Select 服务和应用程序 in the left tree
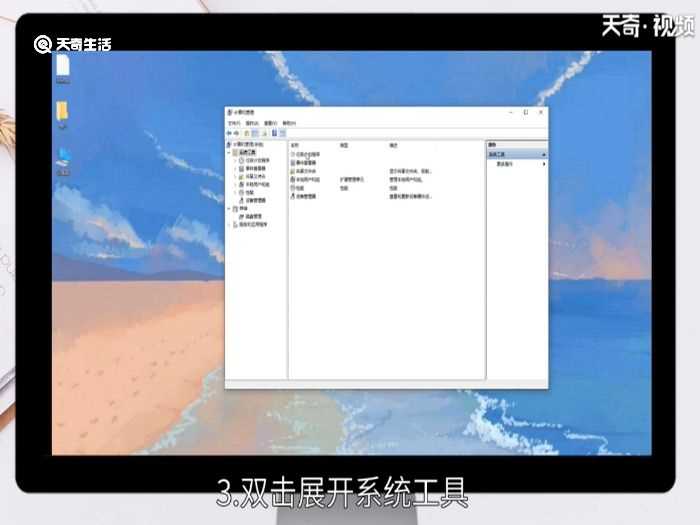The width and height of the screenshot is (700, 525). tap(253, 225)
